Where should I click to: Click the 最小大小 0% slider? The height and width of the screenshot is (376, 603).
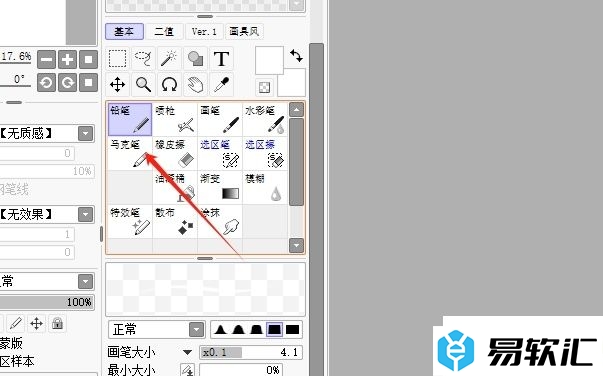tap(241, 370)
